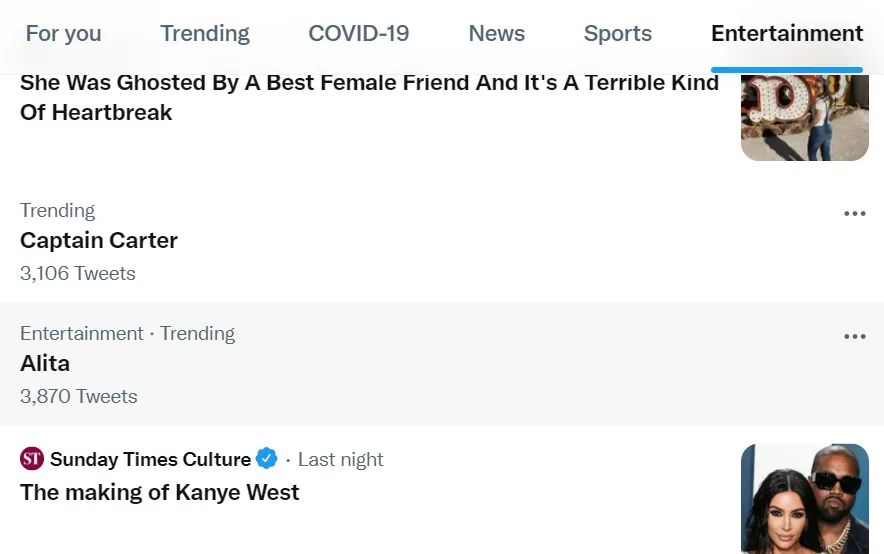This screenshot has width=884, height=554.
Task: Open The making of Kanye West story
Action: [x=160, y=492]
